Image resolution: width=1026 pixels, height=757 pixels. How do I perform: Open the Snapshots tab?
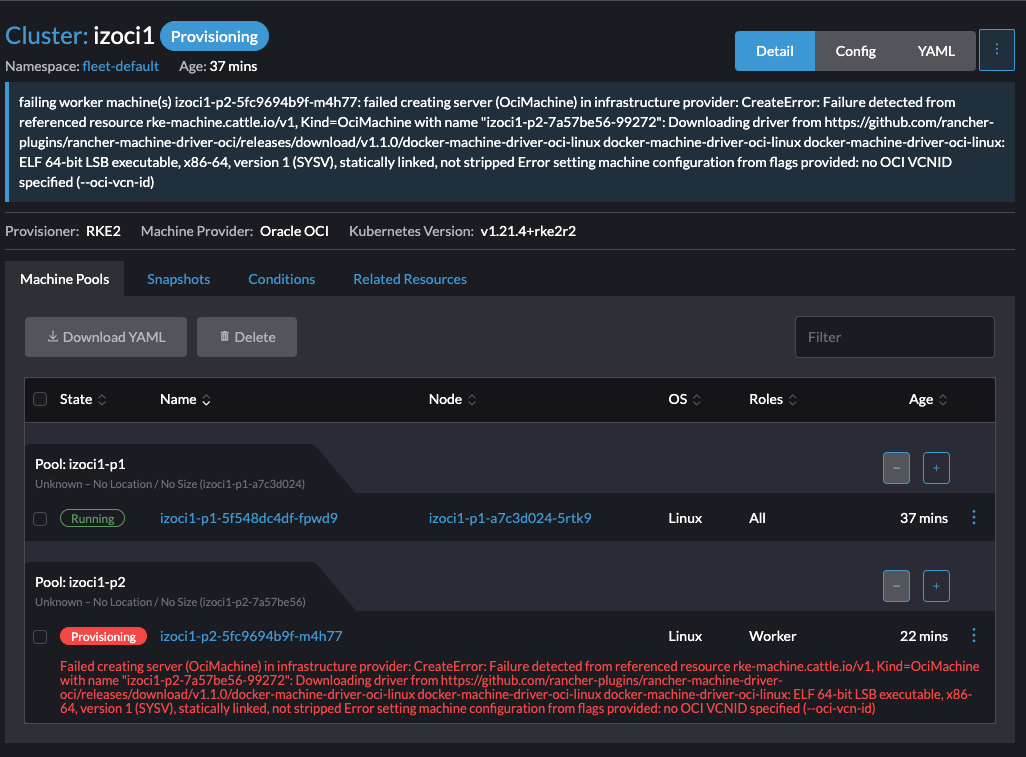(178, 279)
